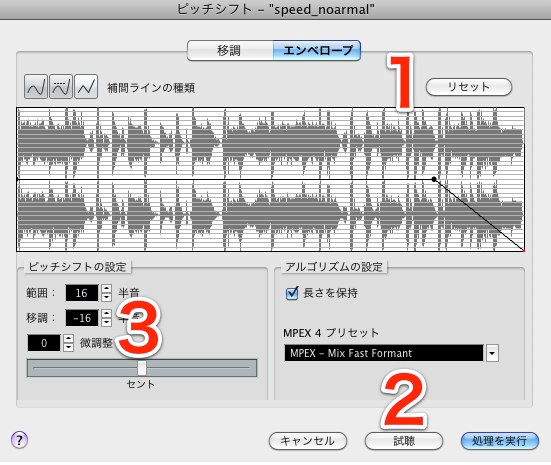
Task: Click the リセット button
Action: (x=468, y=87)
